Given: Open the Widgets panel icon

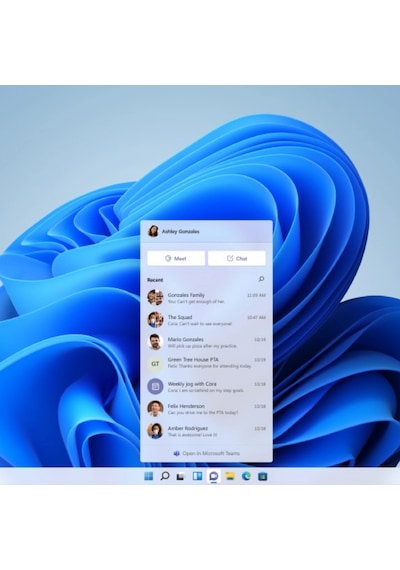Looking at the screenshot, I should (197, 476).
